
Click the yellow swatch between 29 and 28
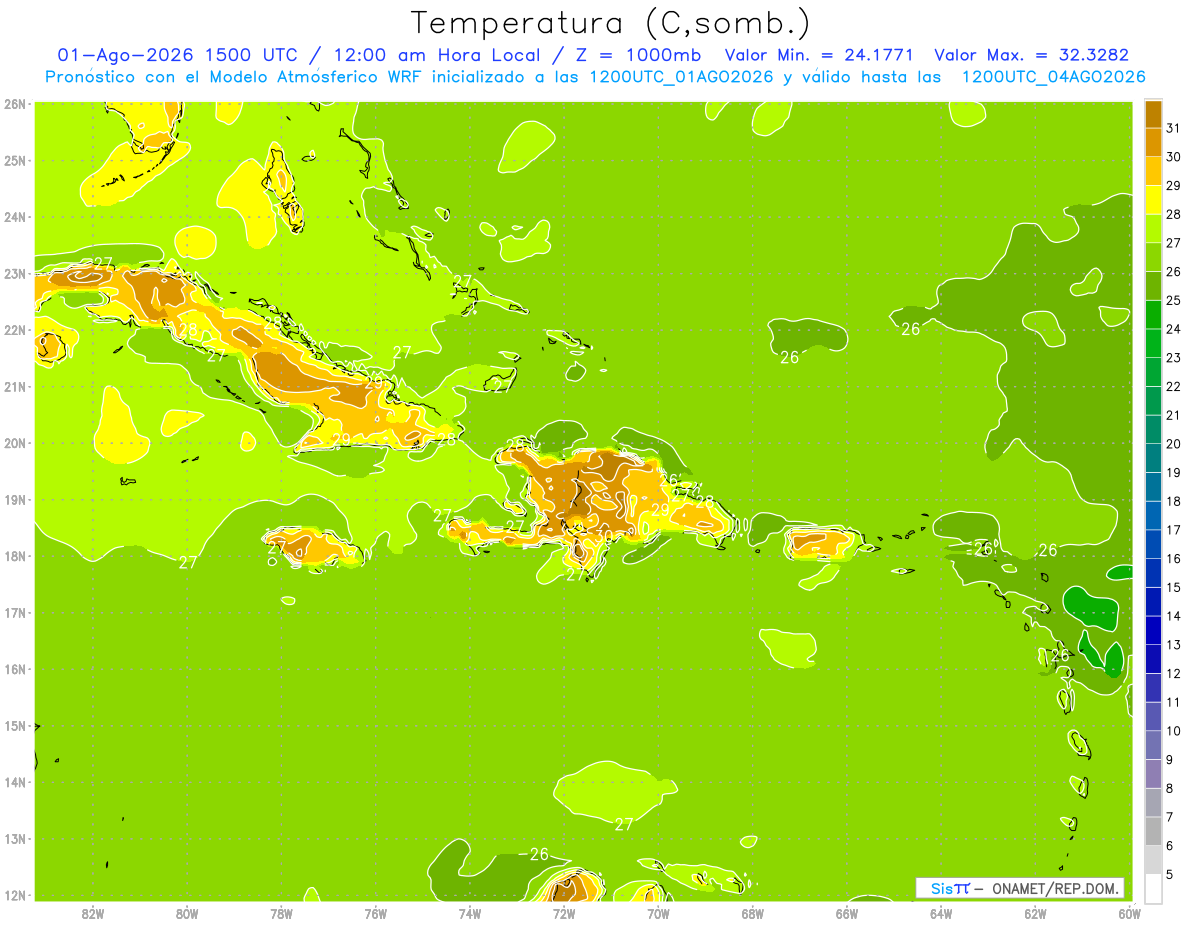pos(1153,199)
